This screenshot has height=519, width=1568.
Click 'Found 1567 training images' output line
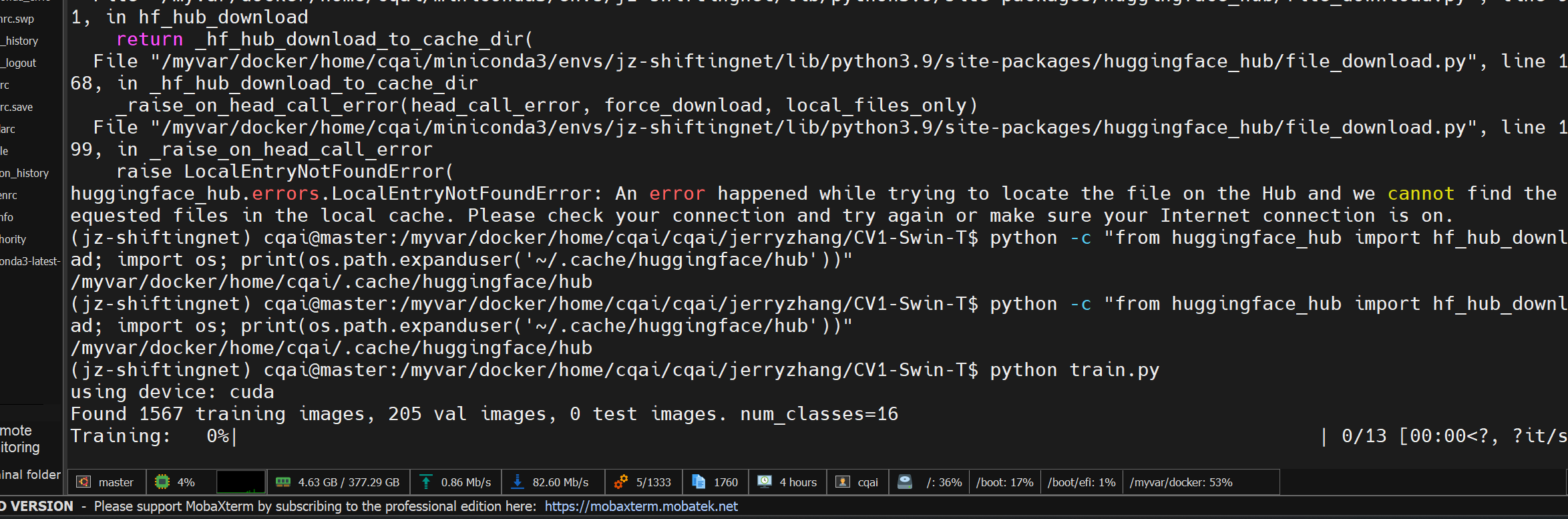pyautogui.click(x=484, y=414)
